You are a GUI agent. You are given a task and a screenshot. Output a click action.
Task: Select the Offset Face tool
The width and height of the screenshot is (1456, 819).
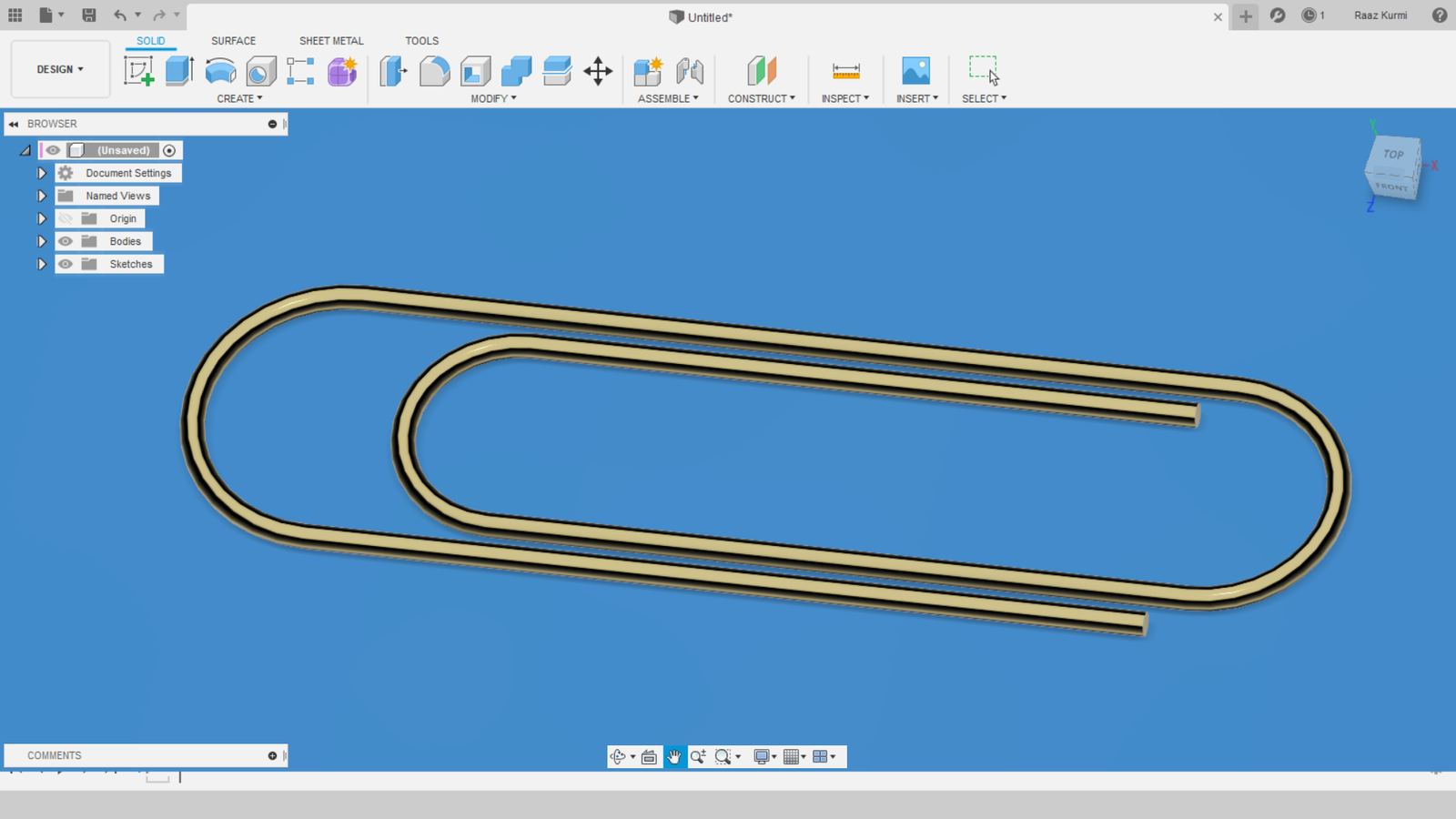[557, 71]
